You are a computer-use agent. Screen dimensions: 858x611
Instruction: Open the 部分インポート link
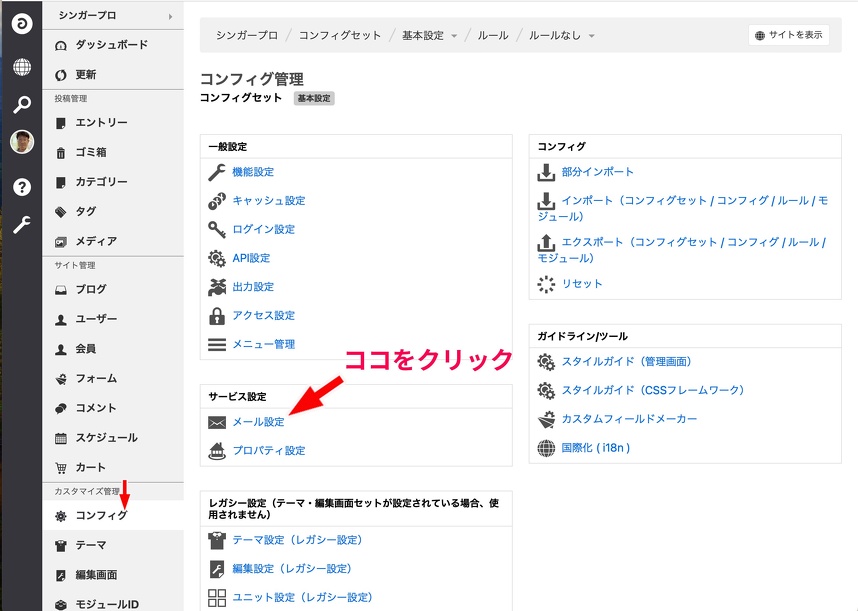(597, 172)
